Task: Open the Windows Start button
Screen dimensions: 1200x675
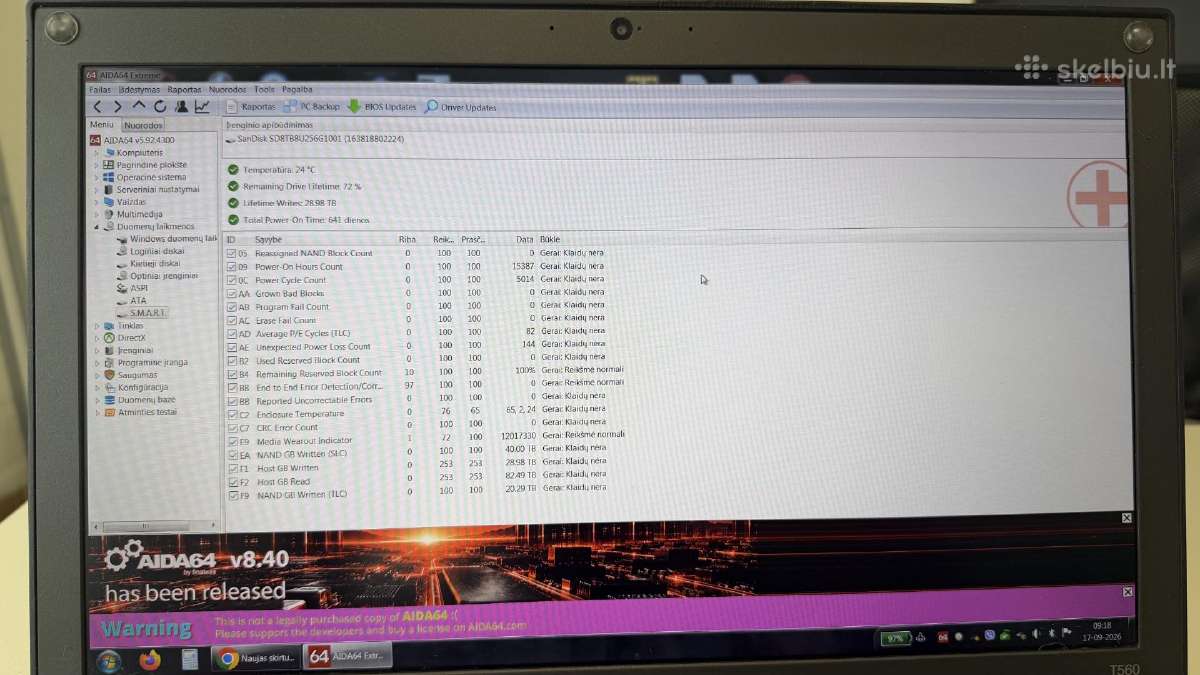Action: [108, 659]
